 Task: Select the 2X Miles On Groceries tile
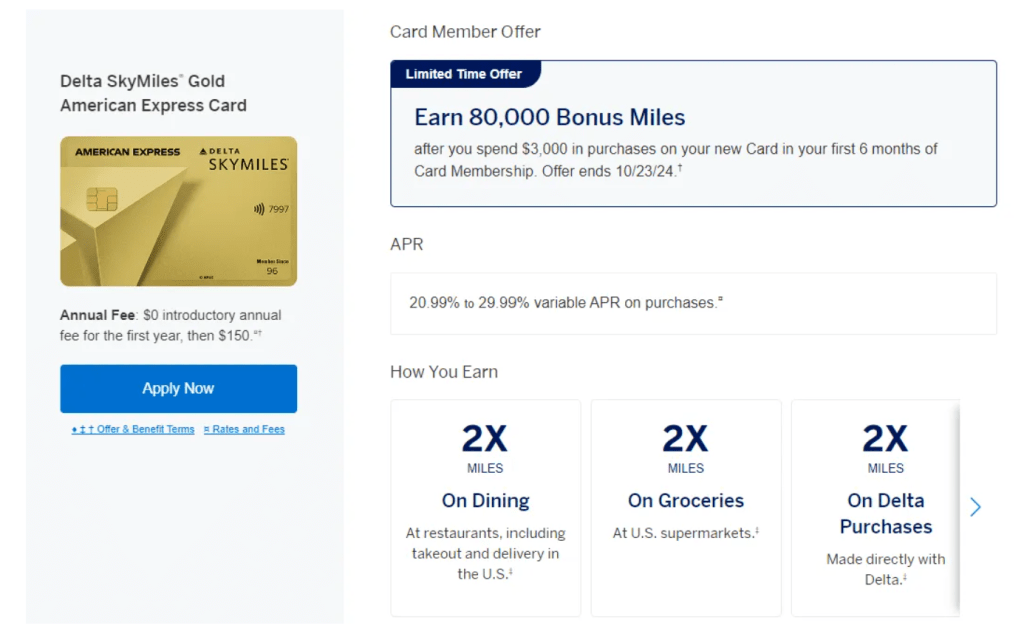[x=685, y=507]
